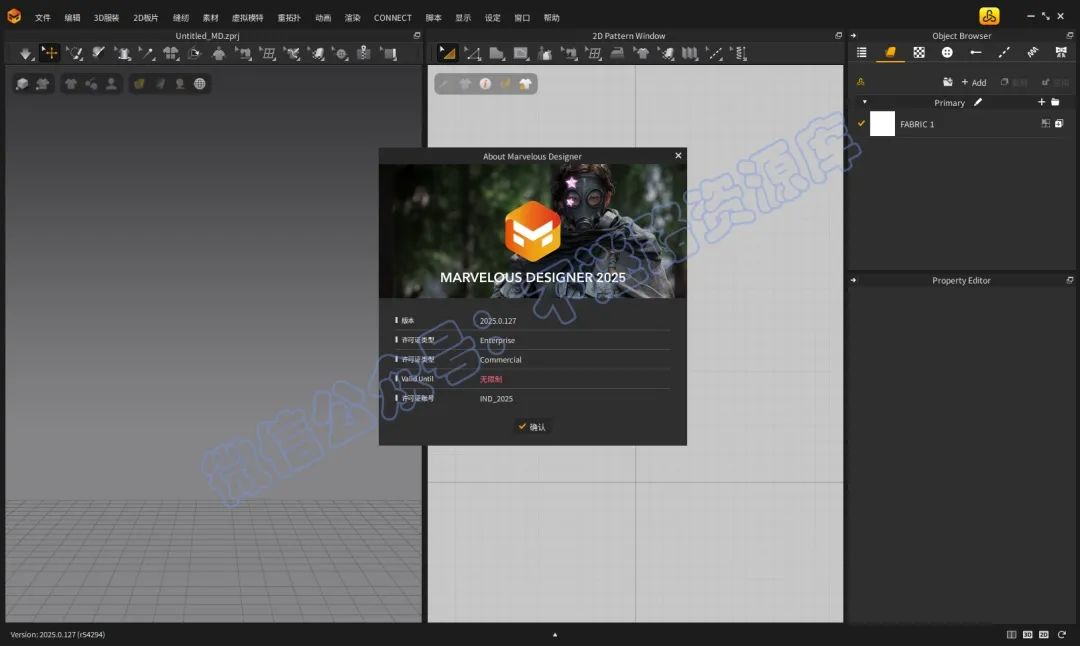Select the grid-pattern tool in 3D toolbar
This screenshot has width=1080, height=646.
click(268, 53)
